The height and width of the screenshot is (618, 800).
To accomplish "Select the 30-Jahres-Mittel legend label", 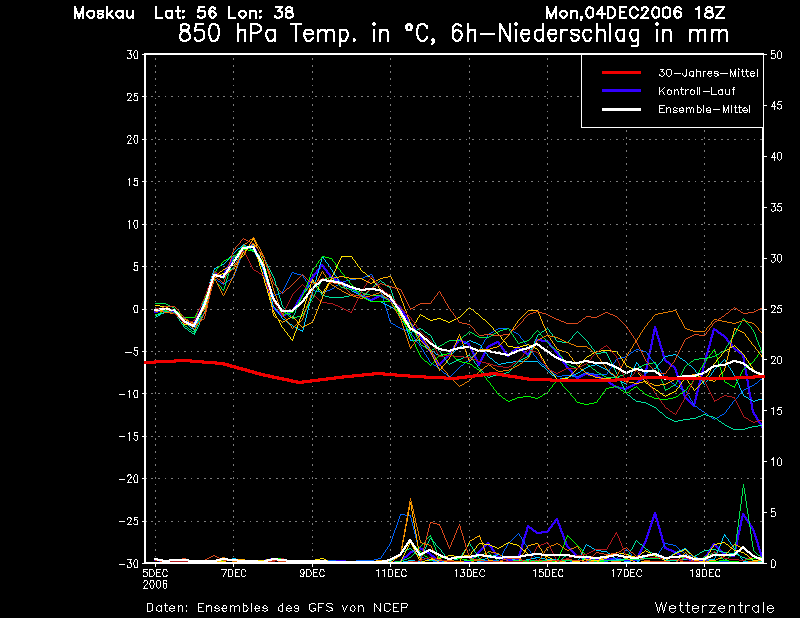I will pos(707,73).
